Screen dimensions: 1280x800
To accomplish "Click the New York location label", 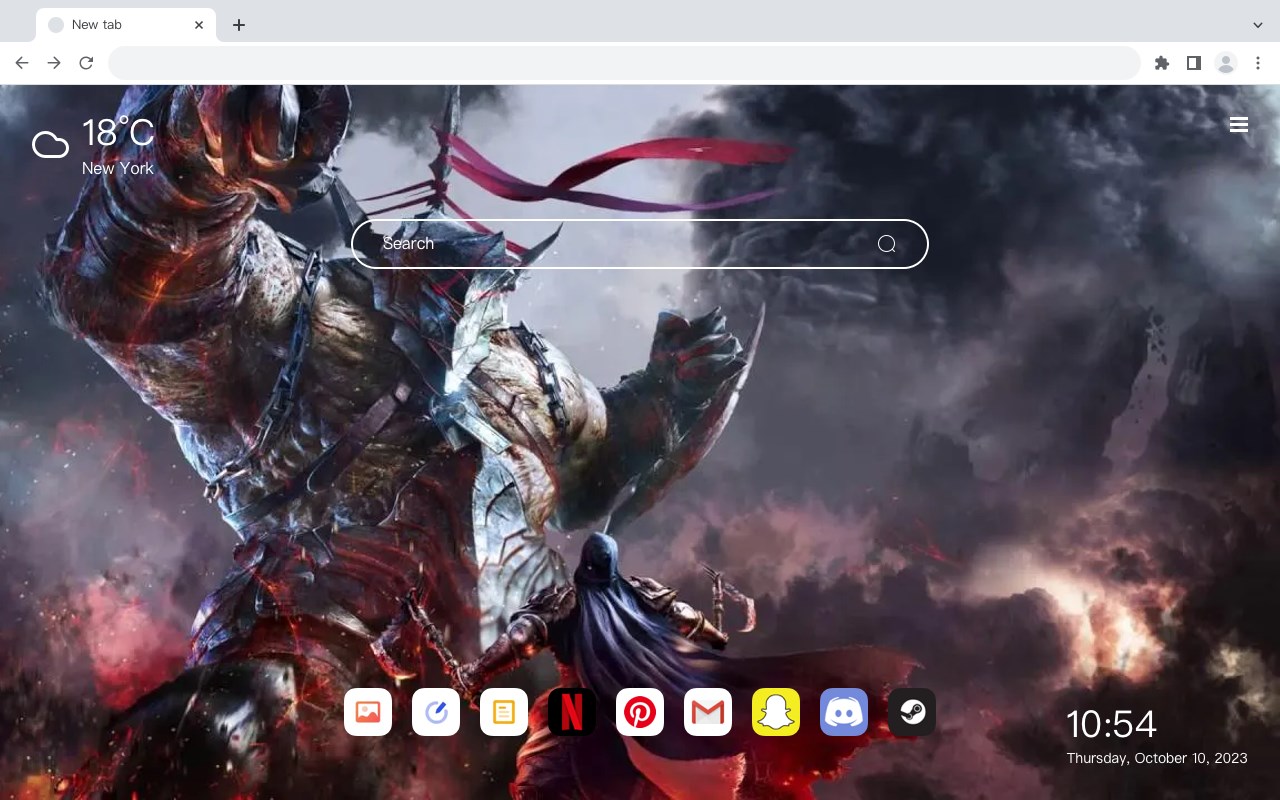I will click(118, 169).
